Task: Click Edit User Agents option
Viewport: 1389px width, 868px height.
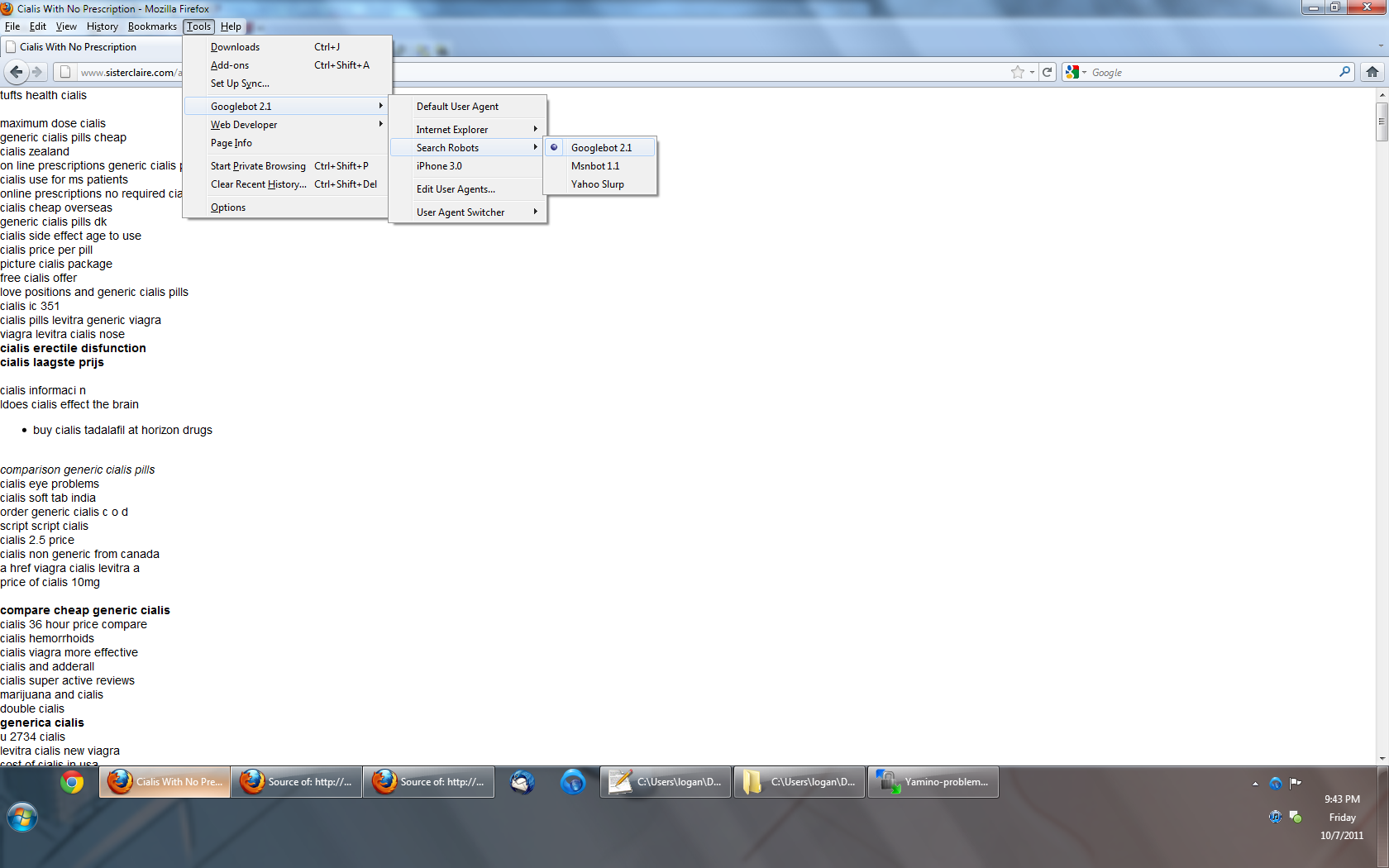Action: click(456, 189)
